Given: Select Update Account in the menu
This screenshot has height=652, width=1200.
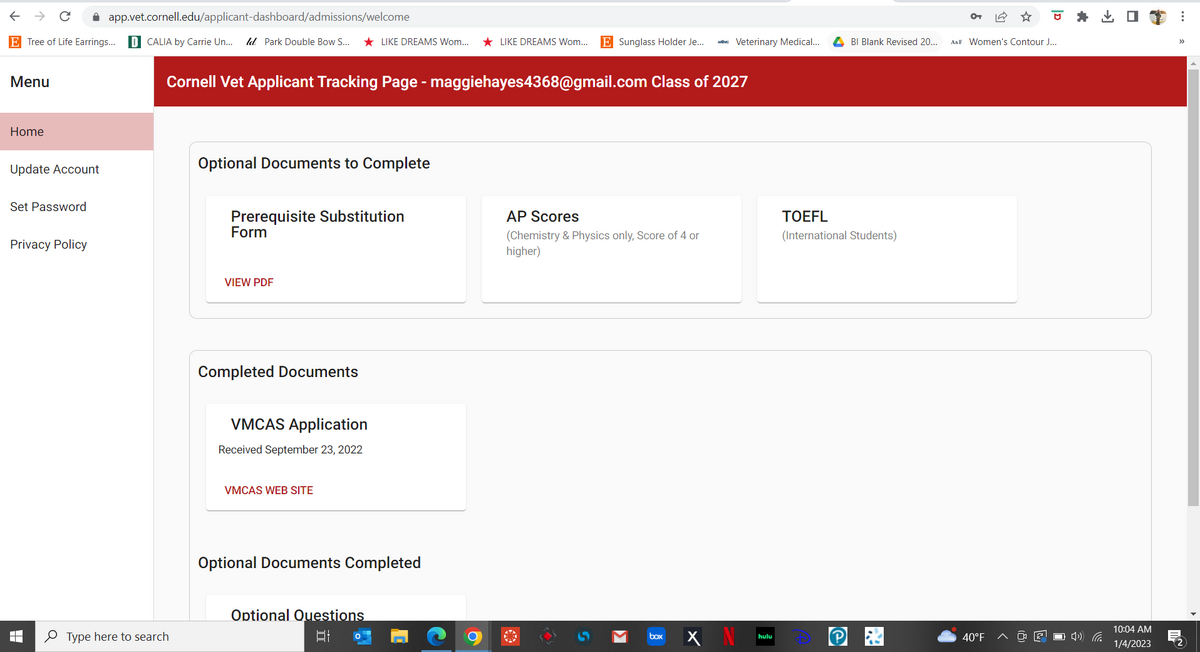Looking at the screenshot, I should 55,169.
